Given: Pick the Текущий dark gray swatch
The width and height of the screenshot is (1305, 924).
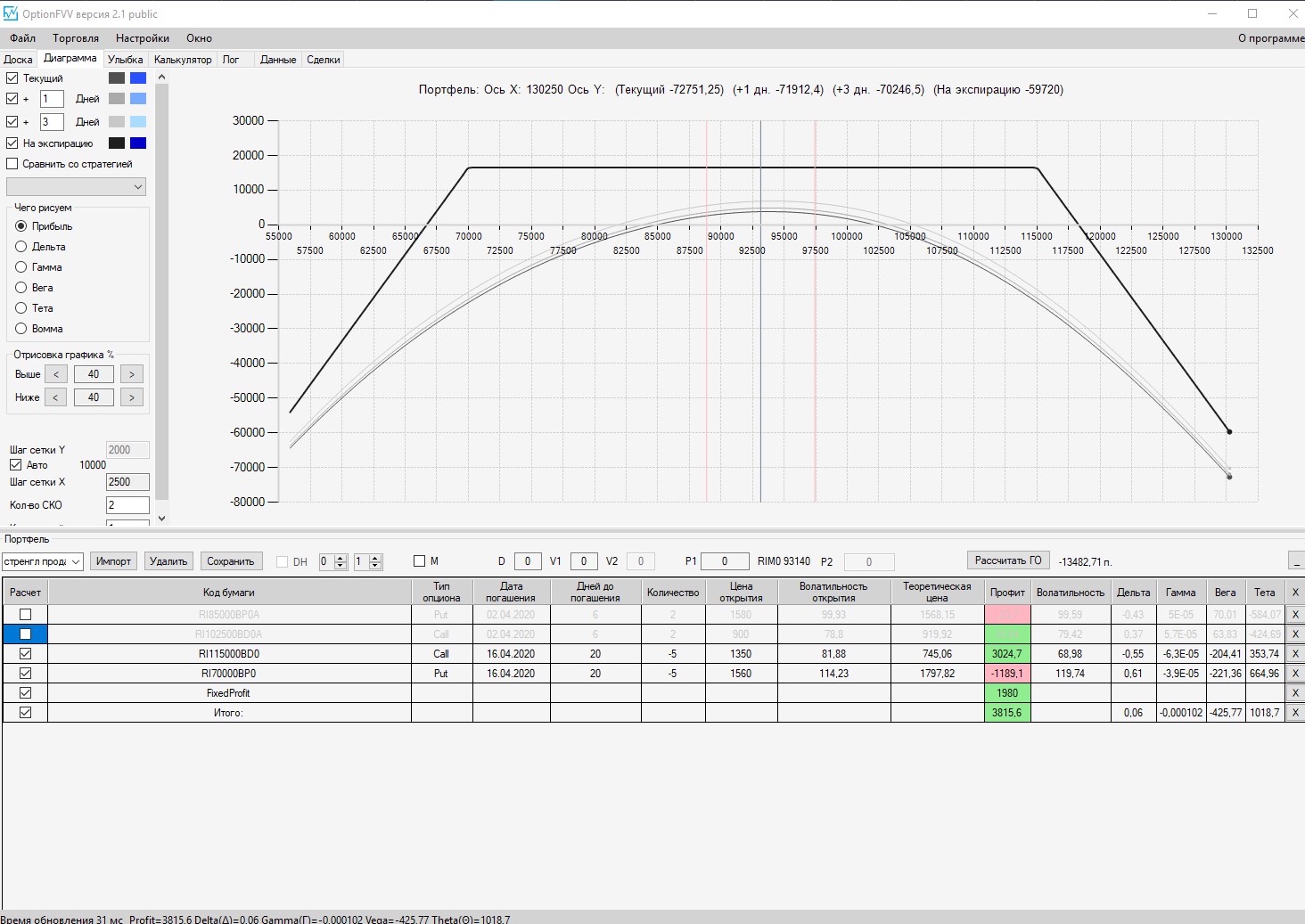Looking at the screenshot, I should point(117,78).
